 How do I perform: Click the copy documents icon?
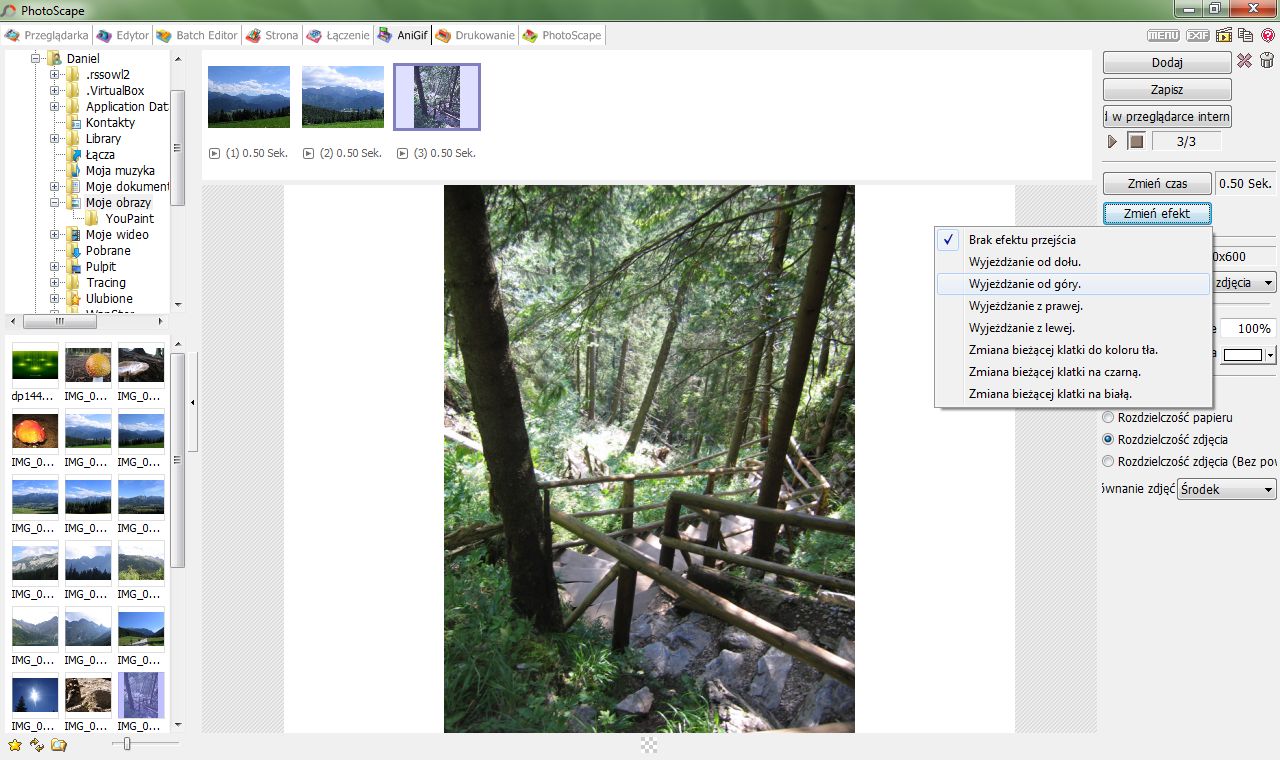click(1245, 35)
